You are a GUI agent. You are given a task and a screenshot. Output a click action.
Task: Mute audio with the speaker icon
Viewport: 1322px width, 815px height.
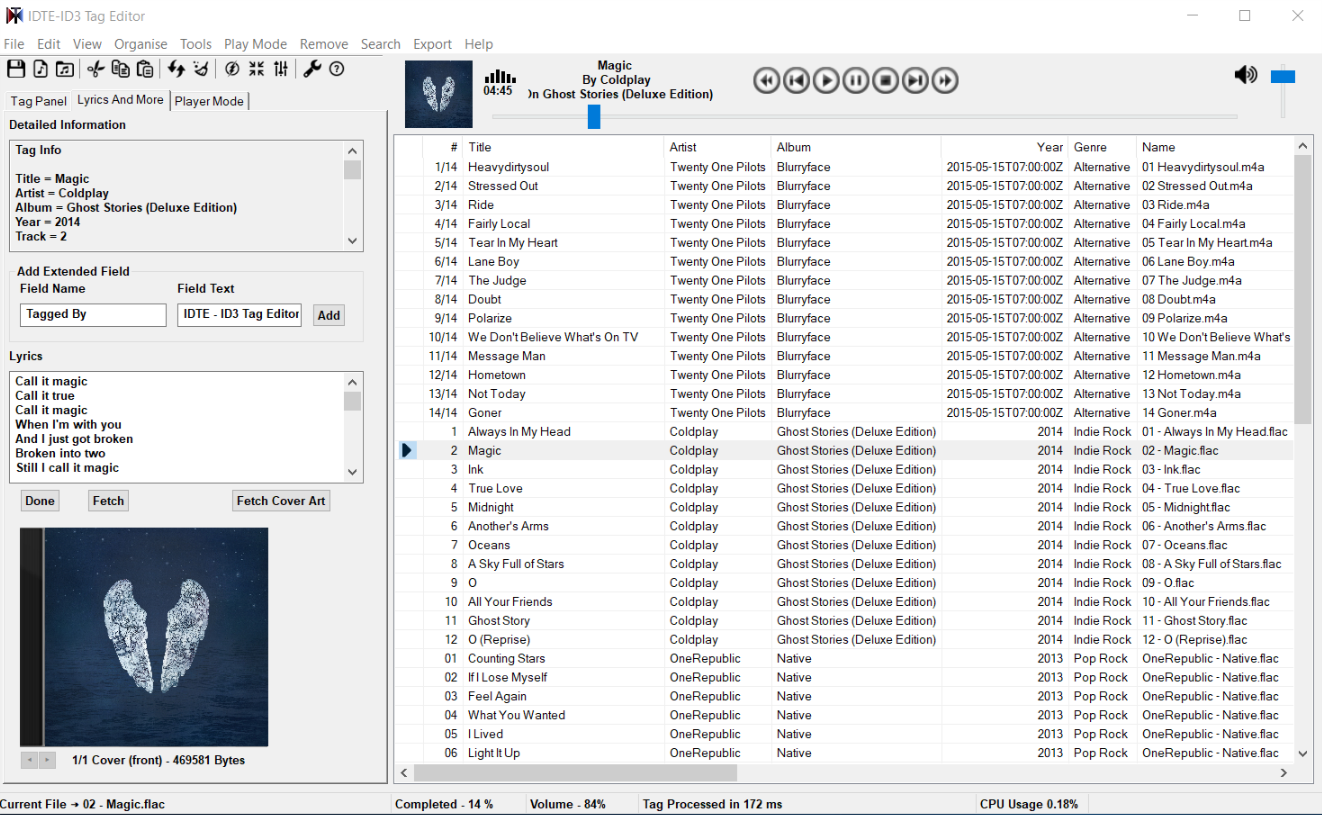point(1246,74)
